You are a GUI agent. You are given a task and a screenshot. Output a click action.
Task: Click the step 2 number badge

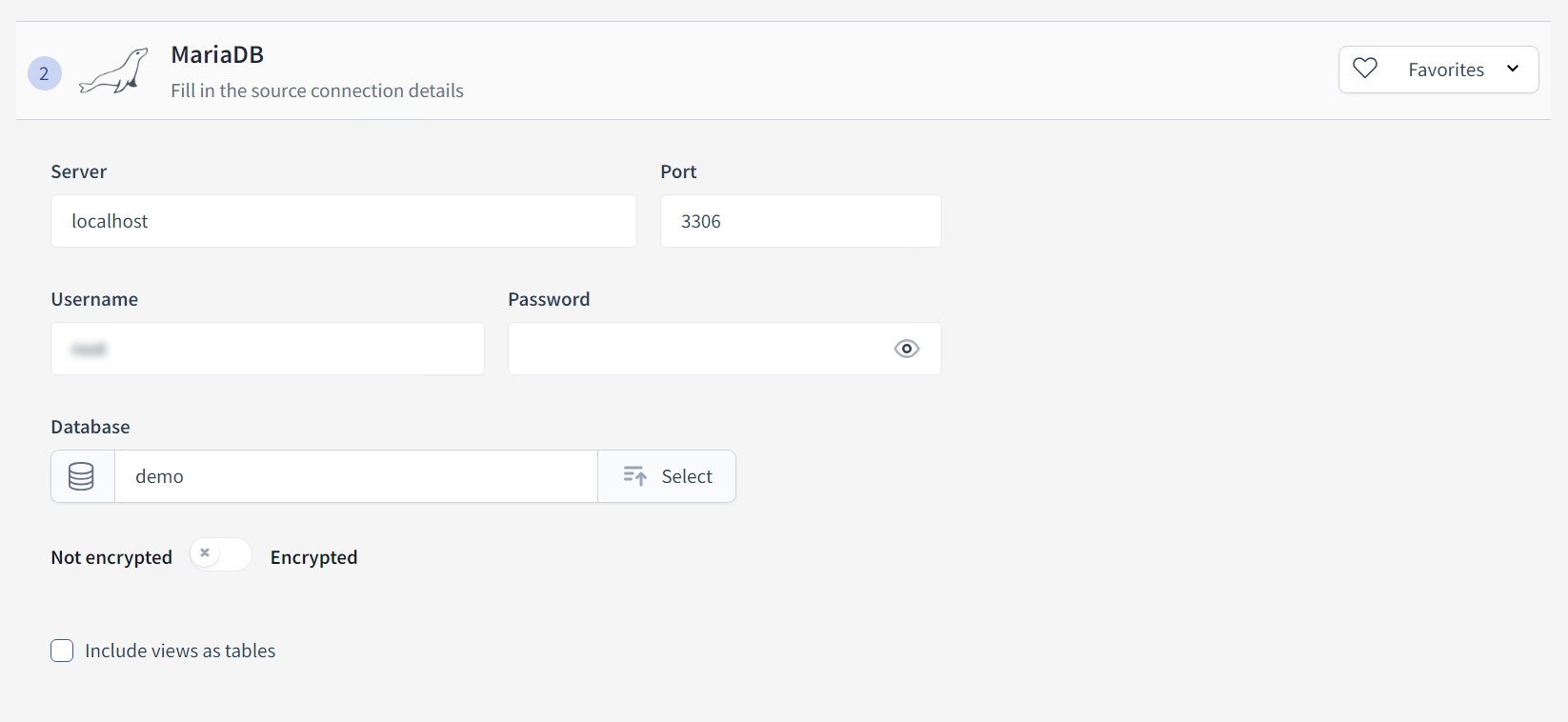pos(45,73)
